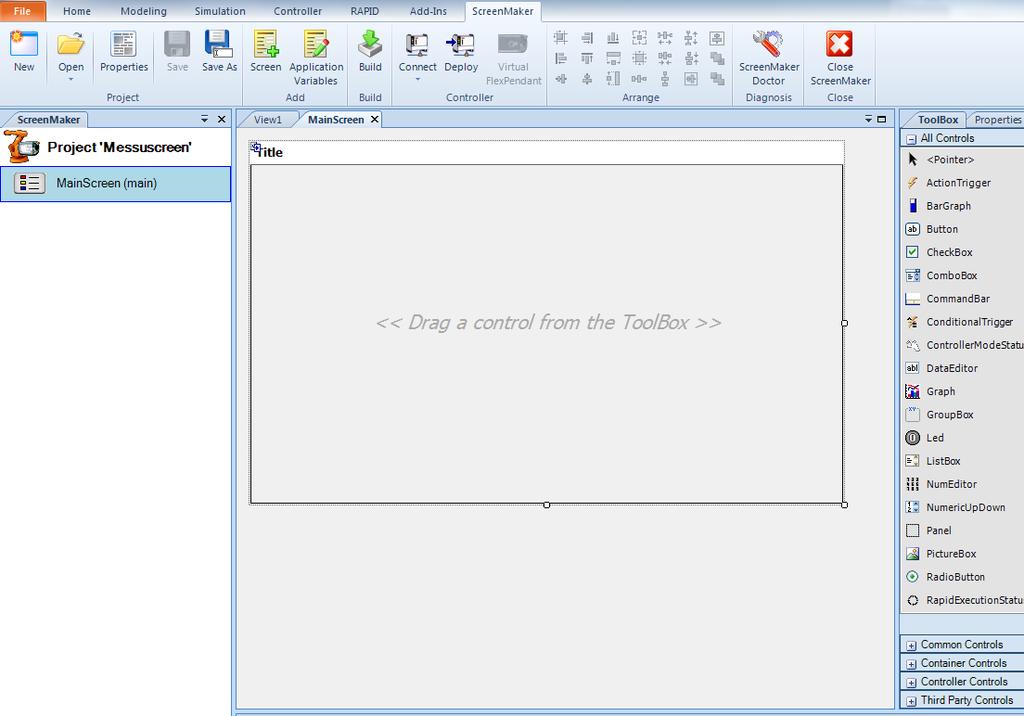The width and height of the screenshot is (1024, 716).
Task: Select the ToolBox panel tab
Action: tap(937, 120)
